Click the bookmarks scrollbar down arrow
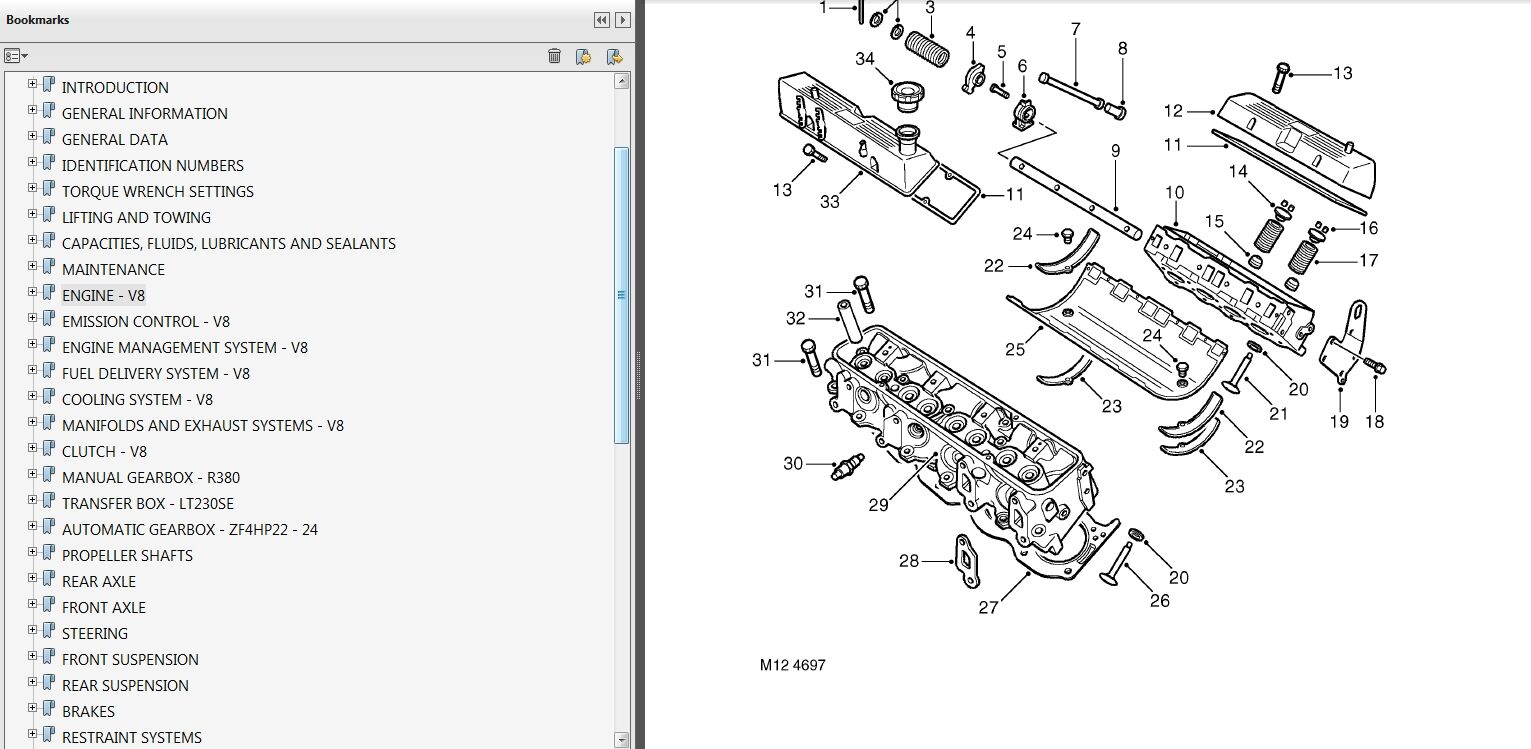Image resolution: width=1531 pixels, height=749 pixels. [x=622, y=740]
